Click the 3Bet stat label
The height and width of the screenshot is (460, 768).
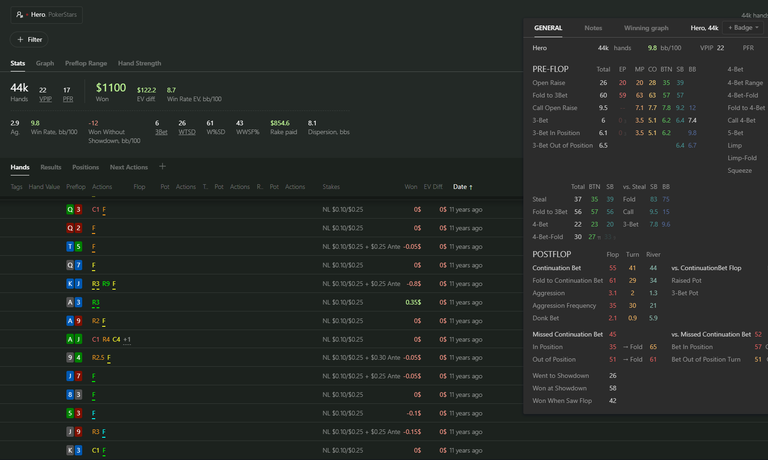(161, 132)
